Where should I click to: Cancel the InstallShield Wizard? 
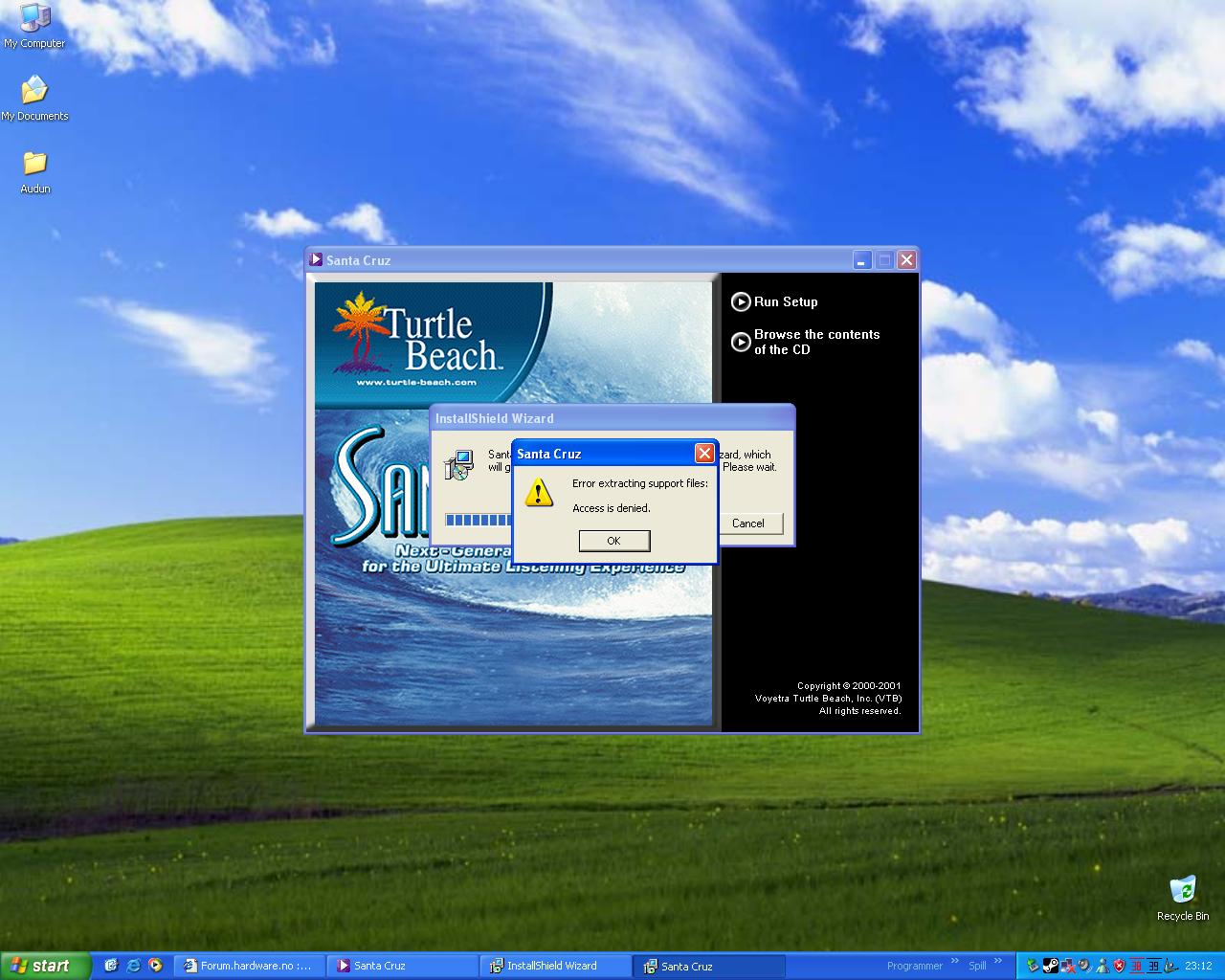(x=747, y=523)
